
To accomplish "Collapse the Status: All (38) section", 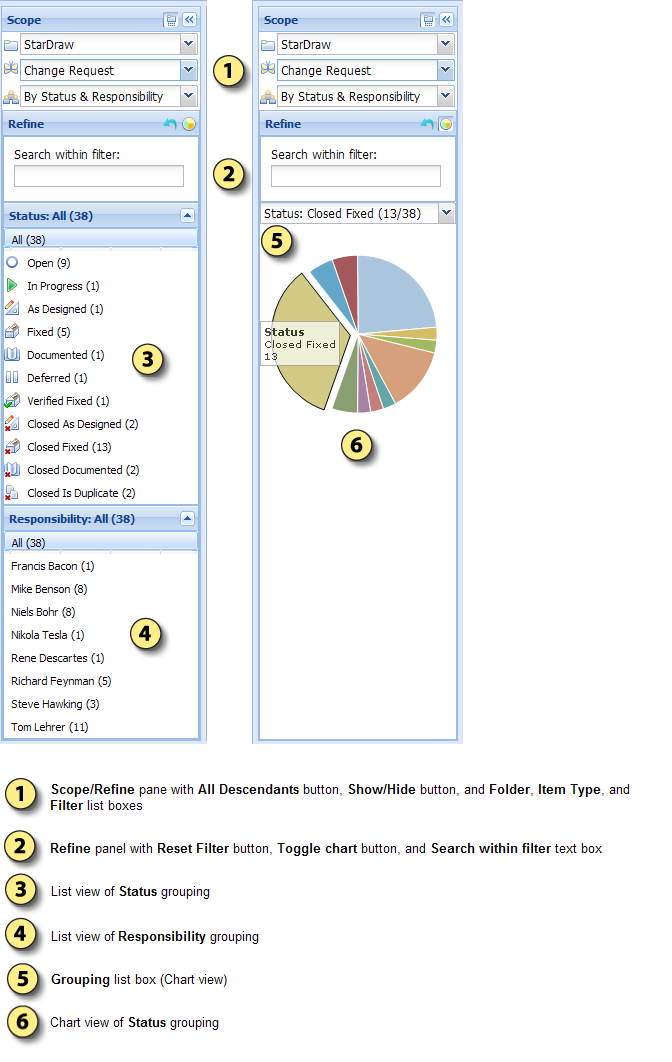I will coord(187,215).
